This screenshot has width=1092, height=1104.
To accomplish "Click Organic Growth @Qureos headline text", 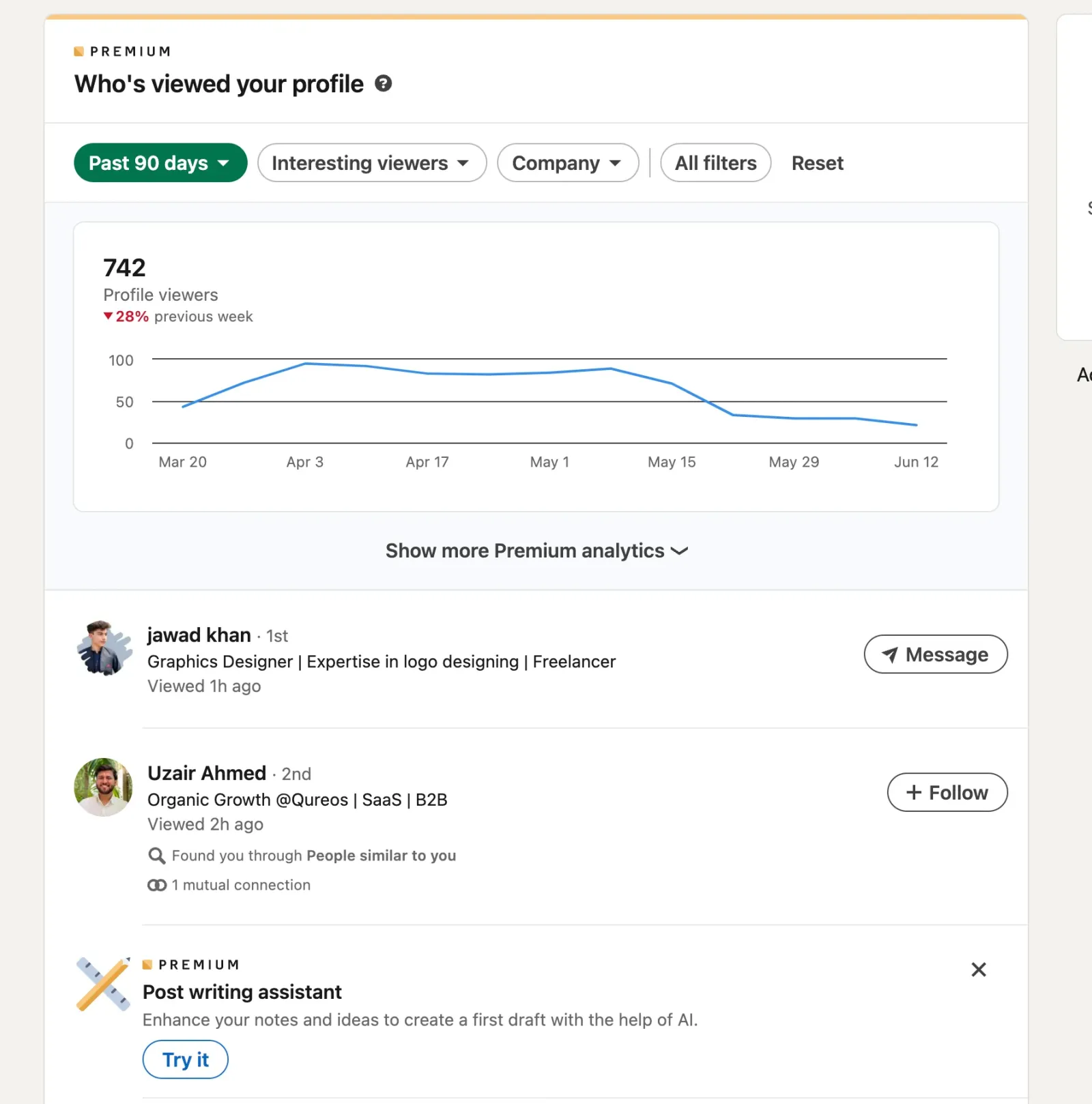I will coord(298,800).
